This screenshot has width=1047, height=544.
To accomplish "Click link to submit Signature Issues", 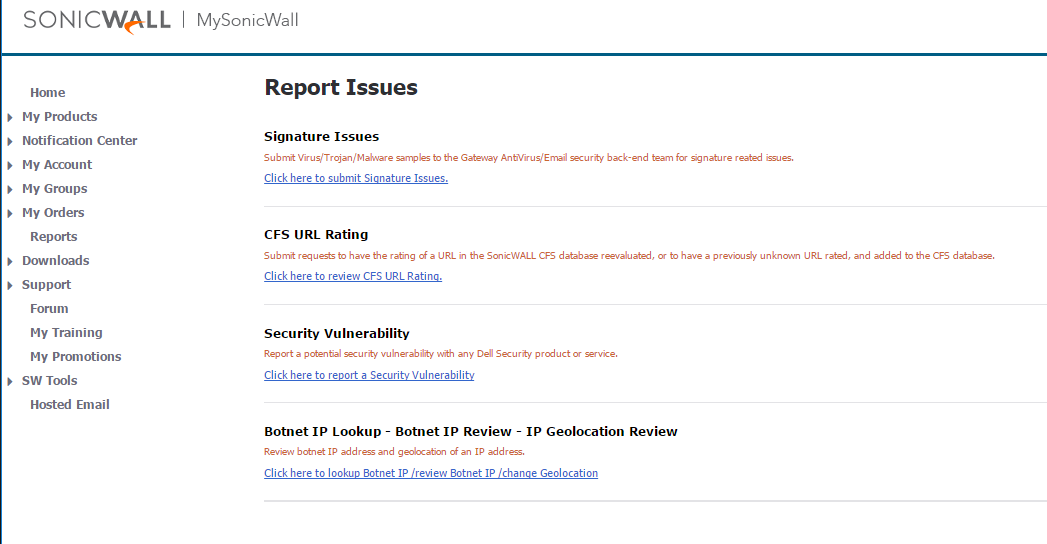I will [355, 178].
